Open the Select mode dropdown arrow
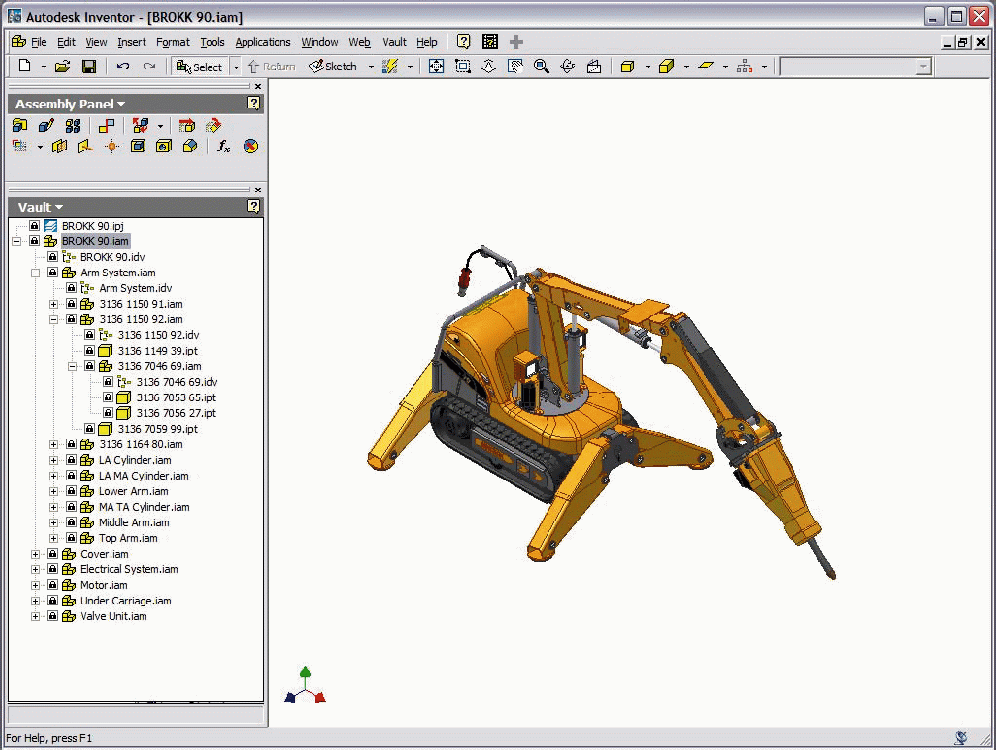Viewport: 996px width, 750px height. pyautogui.click(x=236, y=67)
